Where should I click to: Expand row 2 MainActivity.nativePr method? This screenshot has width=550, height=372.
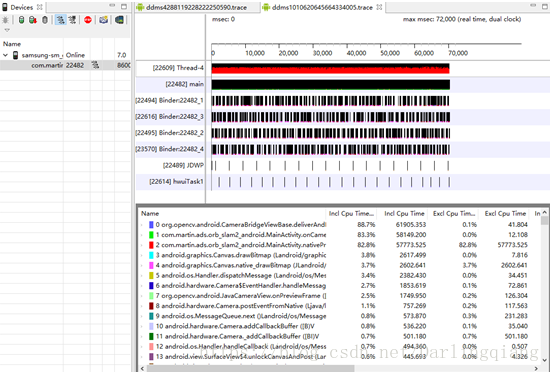tap(142, 245)
